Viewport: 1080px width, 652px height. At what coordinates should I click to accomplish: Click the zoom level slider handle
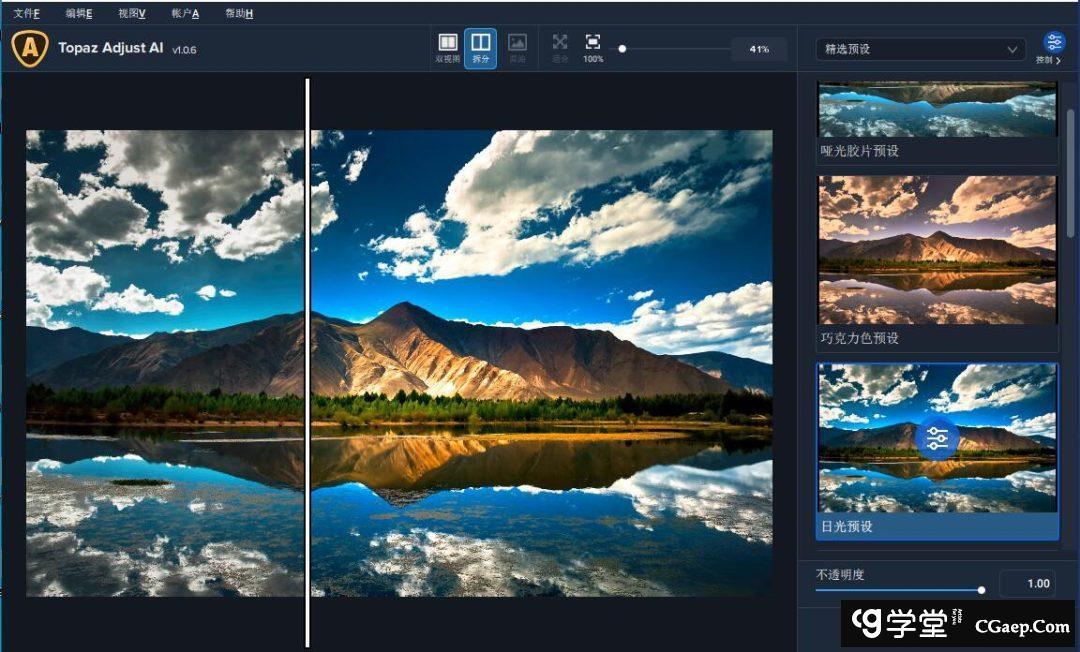[x=622, y=48]
